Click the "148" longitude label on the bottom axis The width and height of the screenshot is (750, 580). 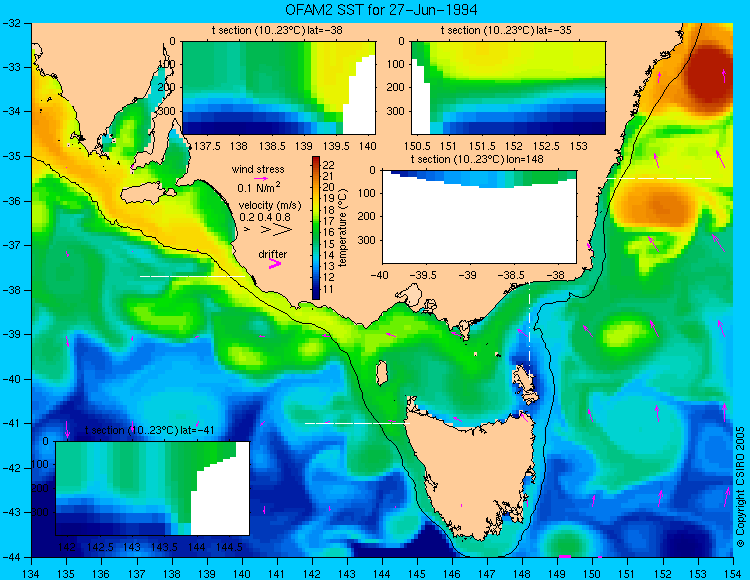522,573
